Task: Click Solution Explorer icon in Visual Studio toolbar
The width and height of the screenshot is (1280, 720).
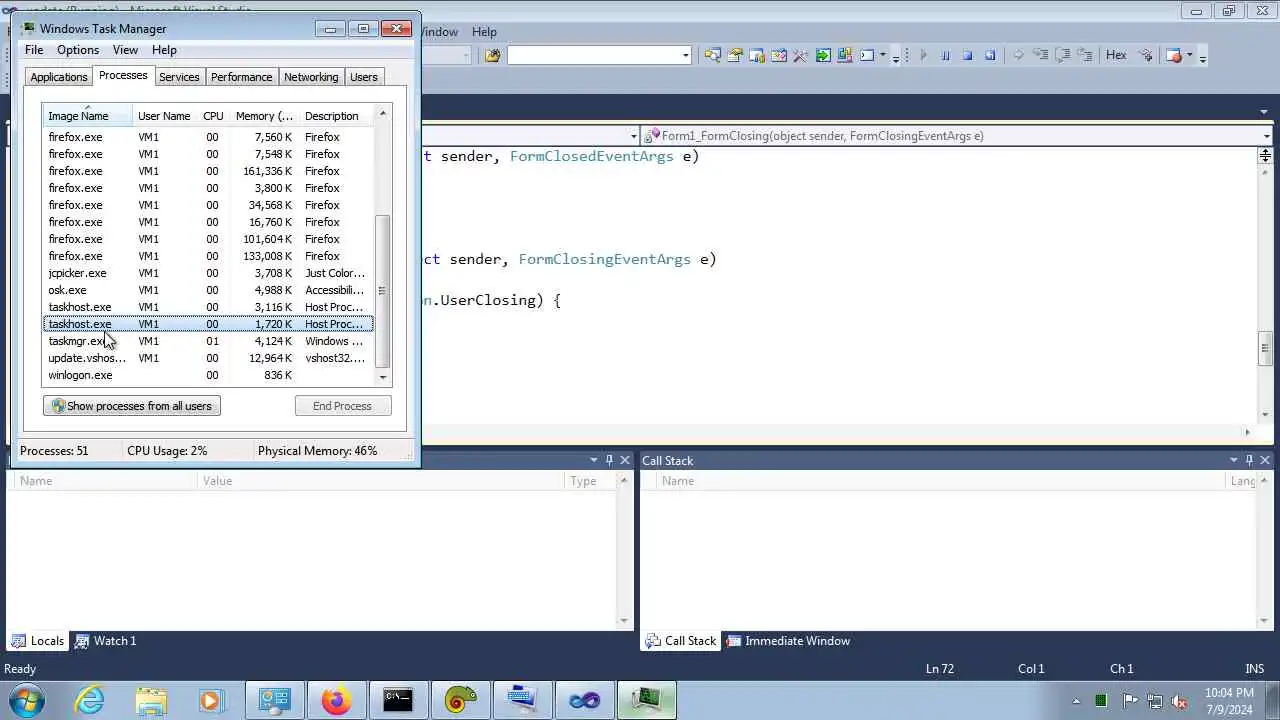Action: [713, 56]
